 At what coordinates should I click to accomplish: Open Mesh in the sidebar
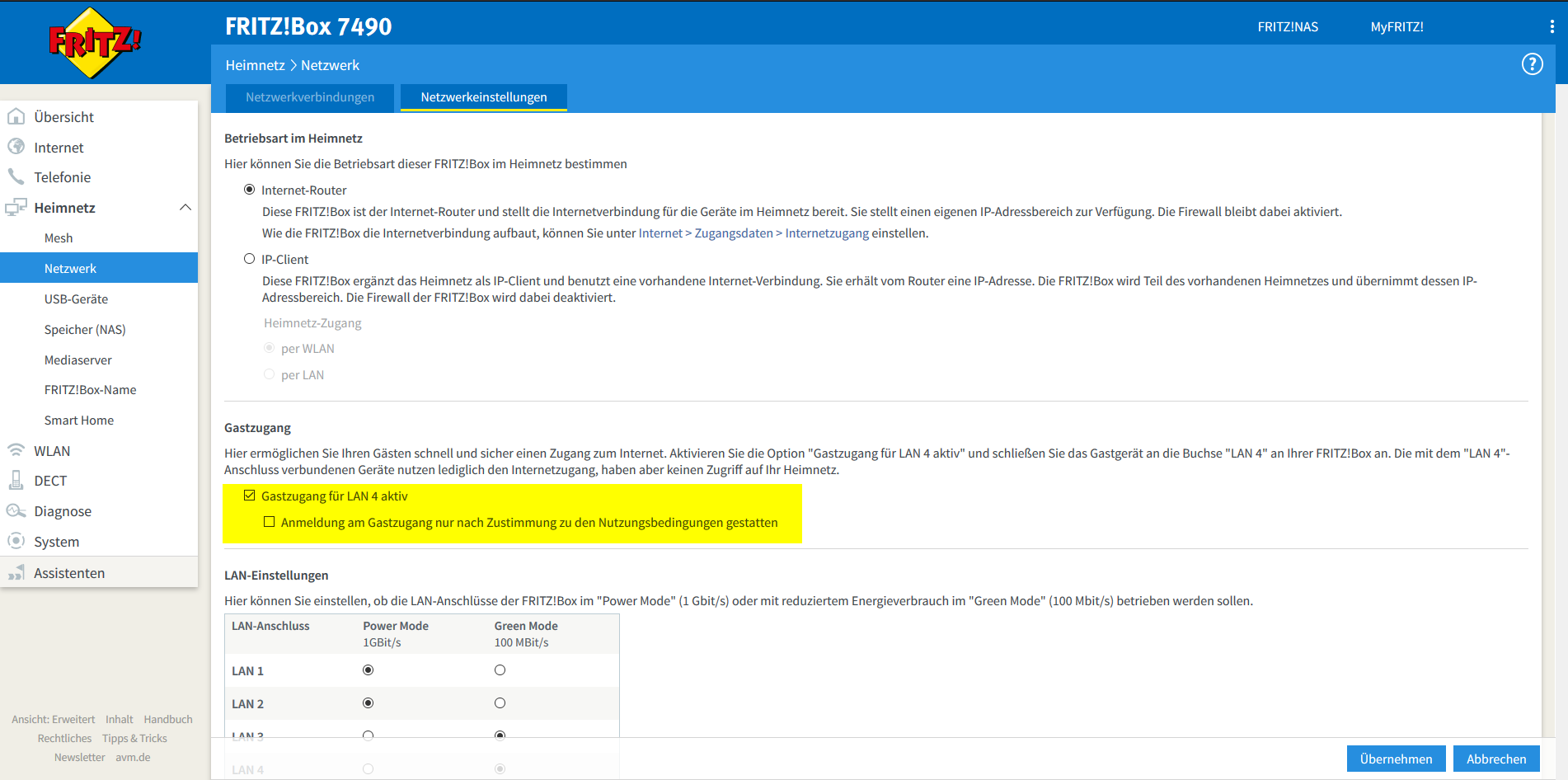(59, 238)
